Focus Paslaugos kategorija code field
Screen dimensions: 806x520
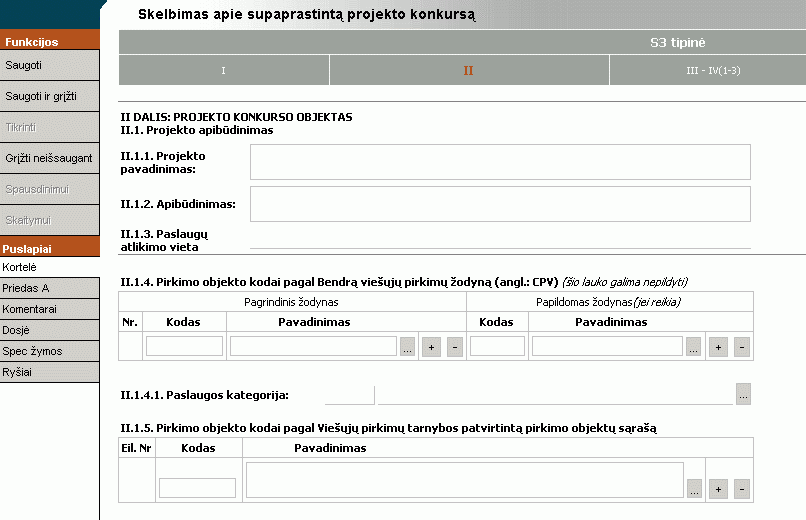tap(350, 395)
